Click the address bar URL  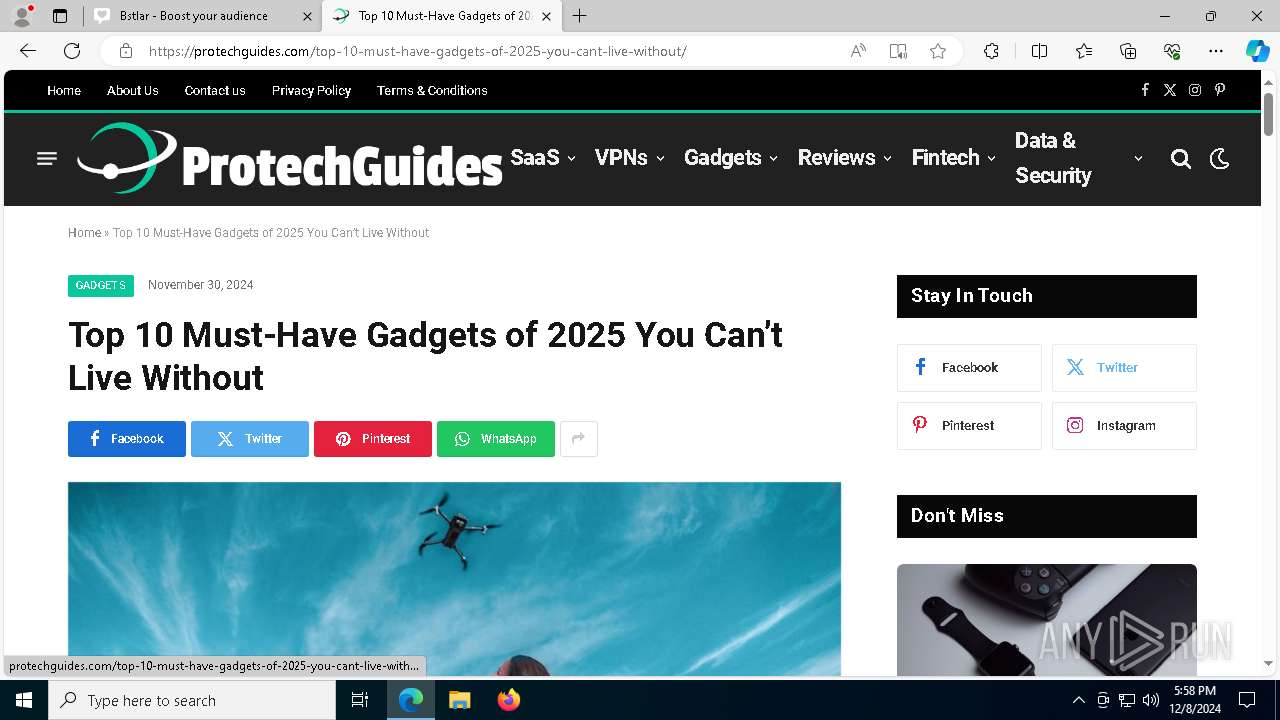pyautogui.click(x=418, y=51)
